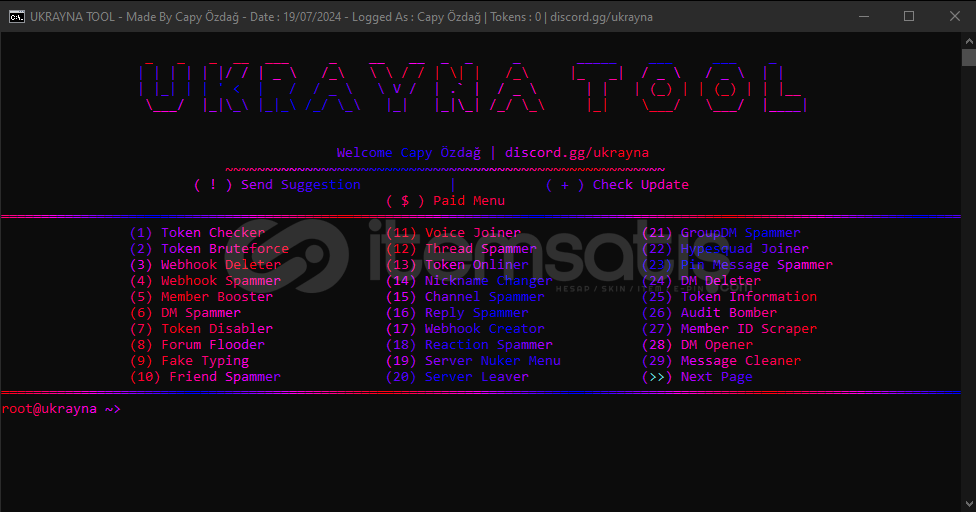The image size is (976, 512).
Task: Click the scrollbar down arrow
Action: (969, 504)
